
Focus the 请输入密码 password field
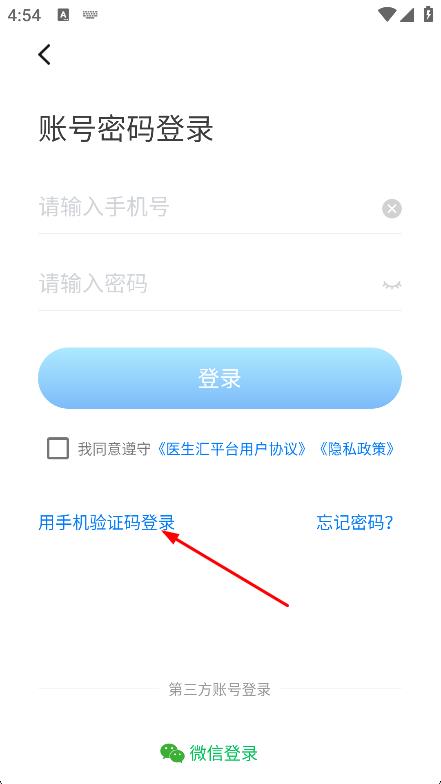click(209, 284)
